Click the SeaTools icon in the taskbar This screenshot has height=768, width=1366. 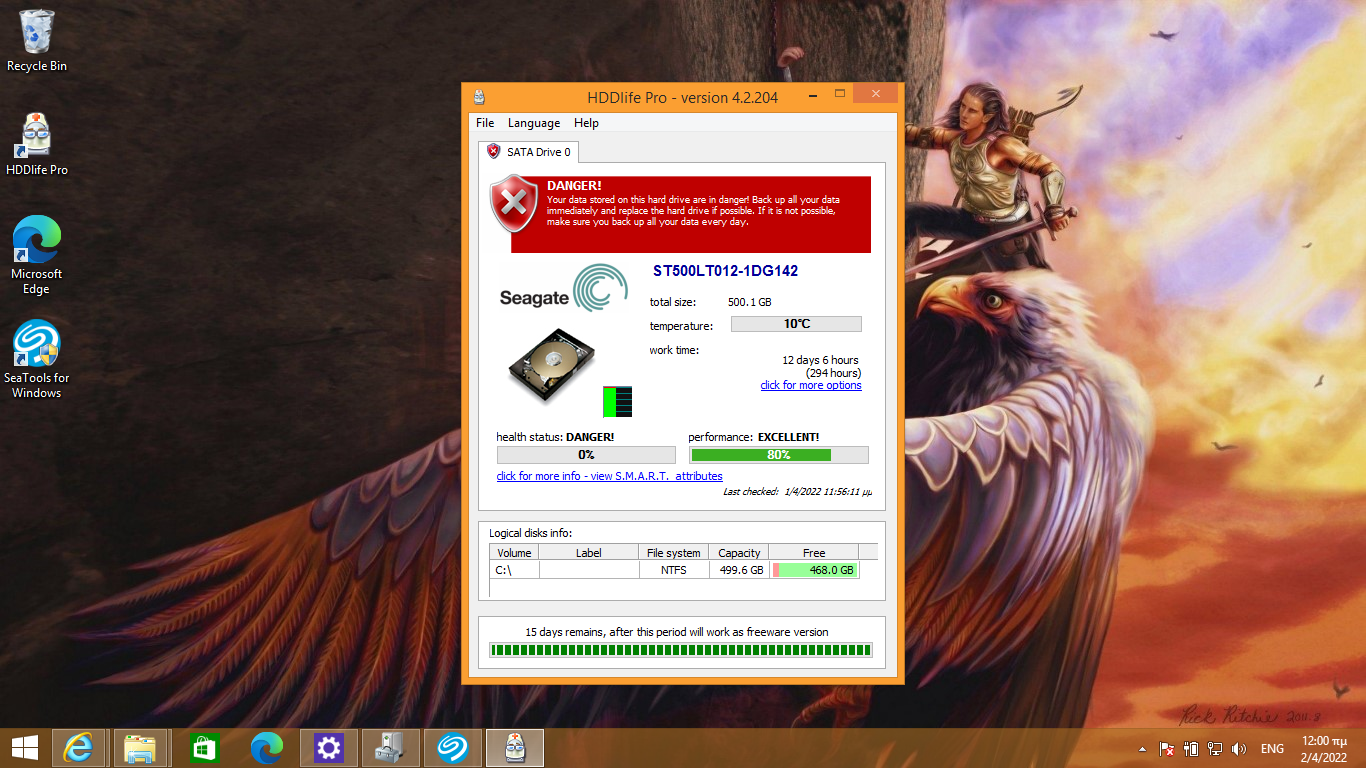pos(453,748)
